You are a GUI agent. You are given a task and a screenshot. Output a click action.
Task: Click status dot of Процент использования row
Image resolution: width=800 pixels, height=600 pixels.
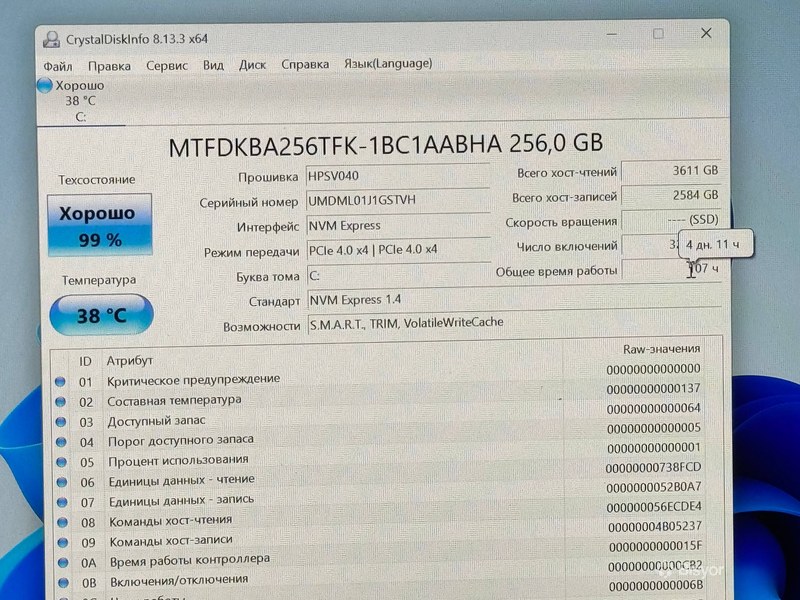click(61, 462)
